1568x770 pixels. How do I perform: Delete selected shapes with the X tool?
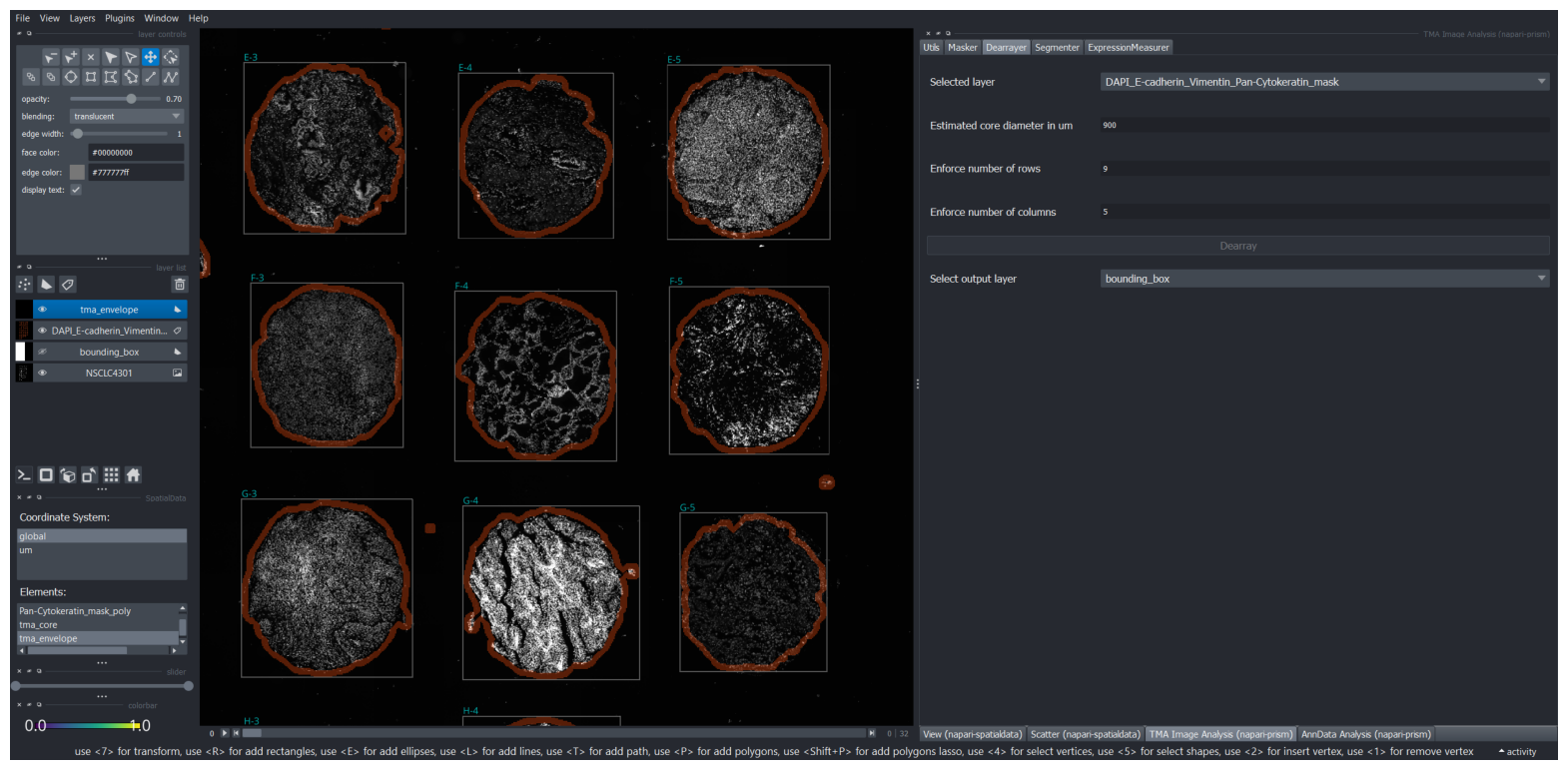(x=91, y=57)
